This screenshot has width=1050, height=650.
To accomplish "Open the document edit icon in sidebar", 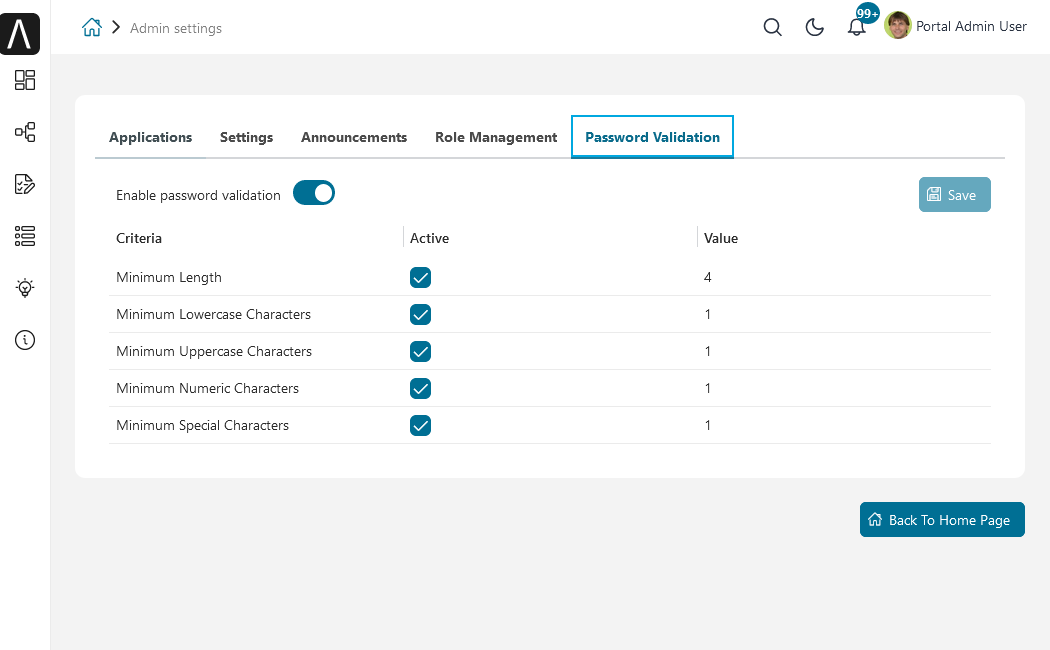I will [x=25, y=184].
